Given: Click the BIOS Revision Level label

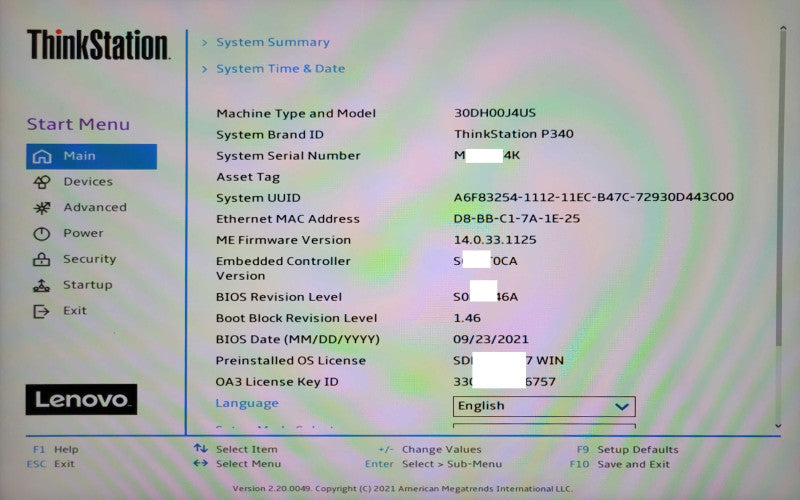Looking at the screenshot, I should [279, 297].
